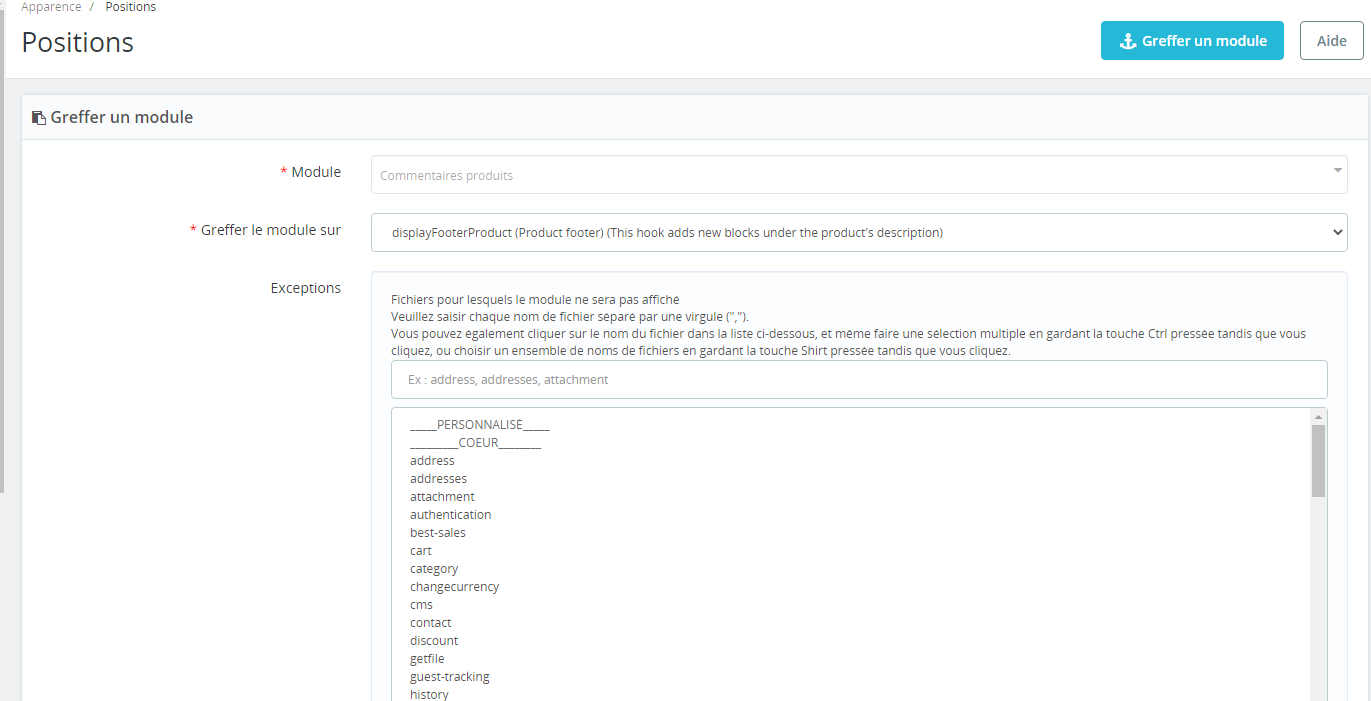Click the scroll-up arrow of exceptions list

tap(1318, 416)
